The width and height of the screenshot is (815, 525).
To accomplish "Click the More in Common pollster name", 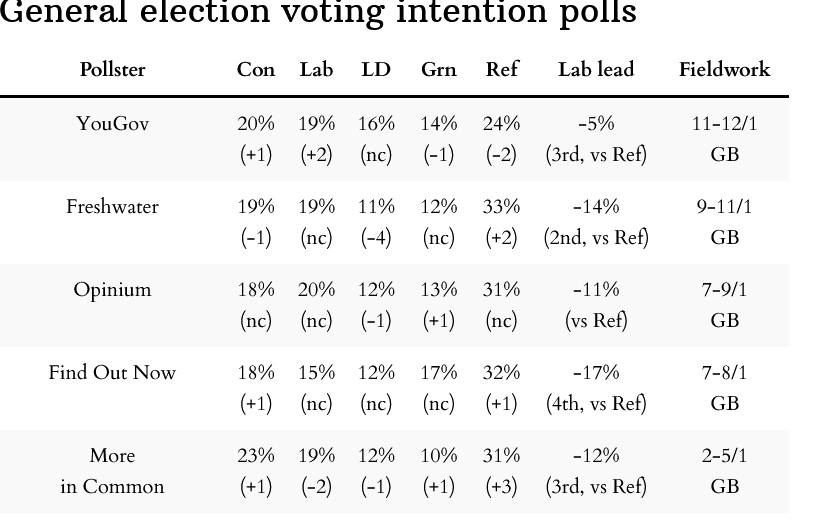I will pos(112,471).
